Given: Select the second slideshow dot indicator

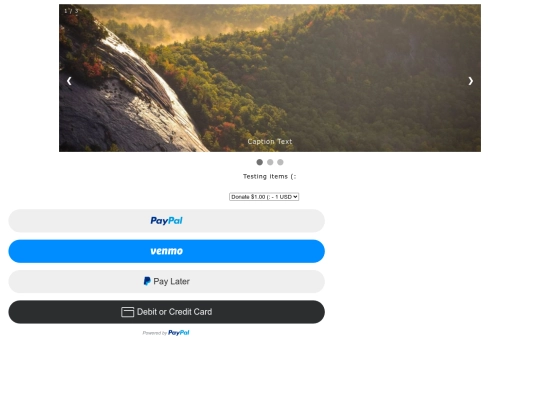Looking at the screenshot, I should pos(270,162).
